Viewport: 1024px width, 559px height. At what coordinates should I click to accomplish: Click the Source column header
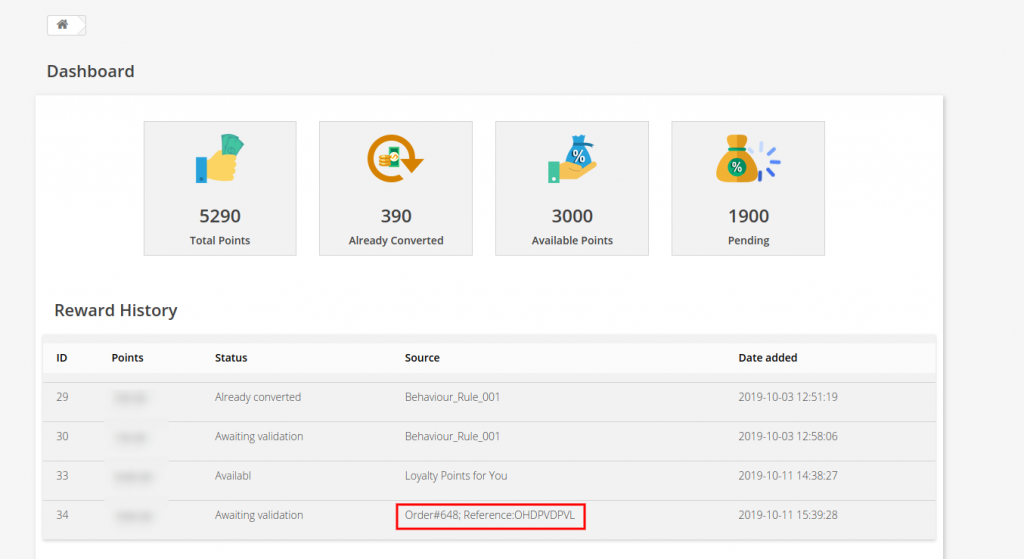(x=422, y=358)
